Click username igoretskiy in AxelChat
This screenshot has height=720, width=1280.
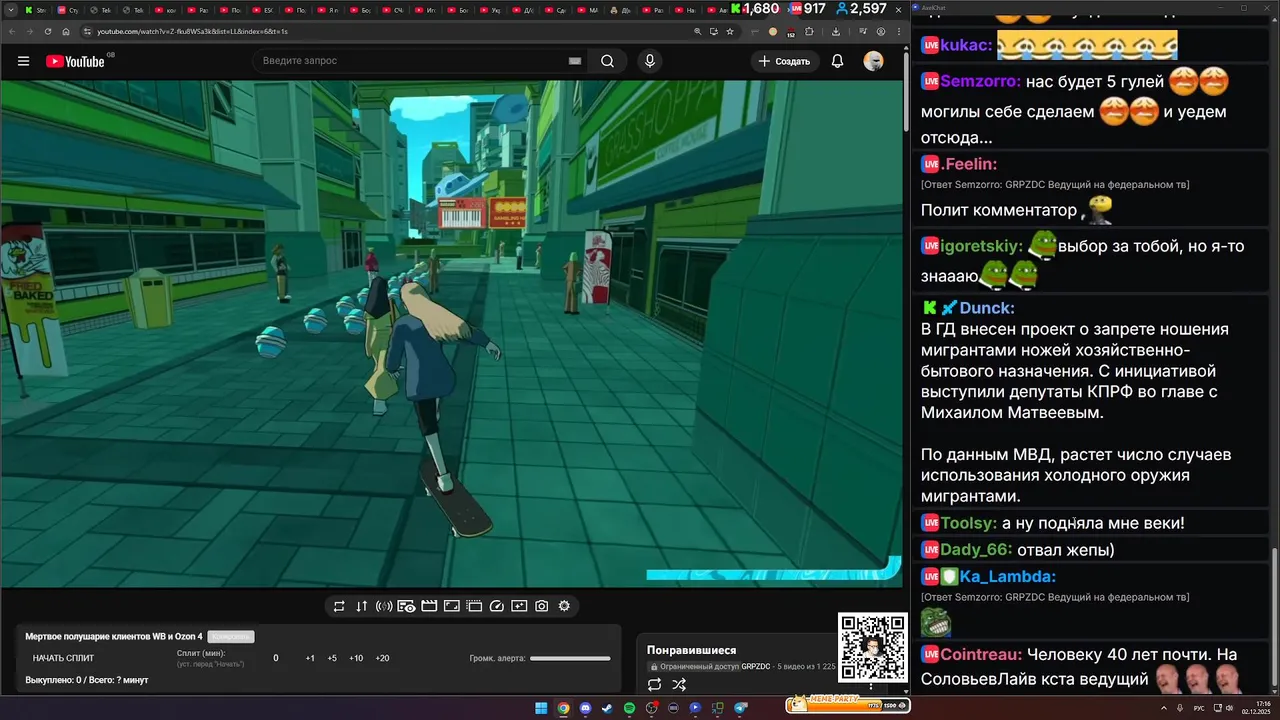(x=982, y=246)
